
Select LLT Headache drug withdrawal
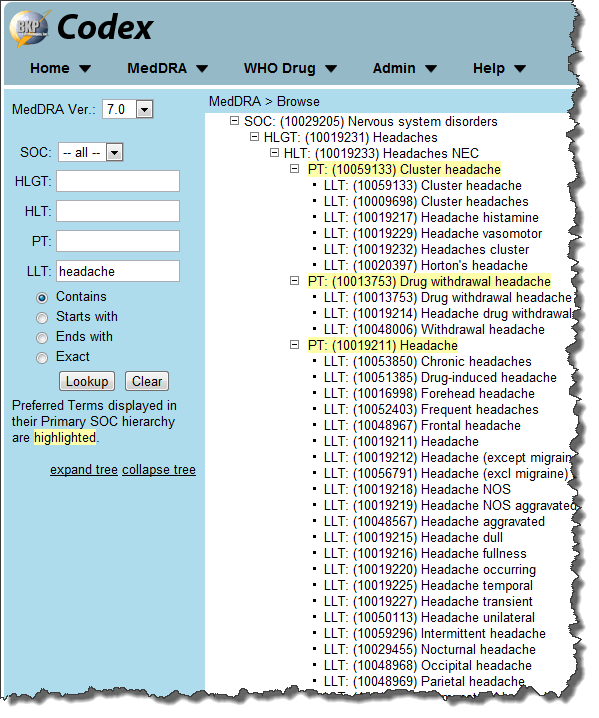click(448, 314)
